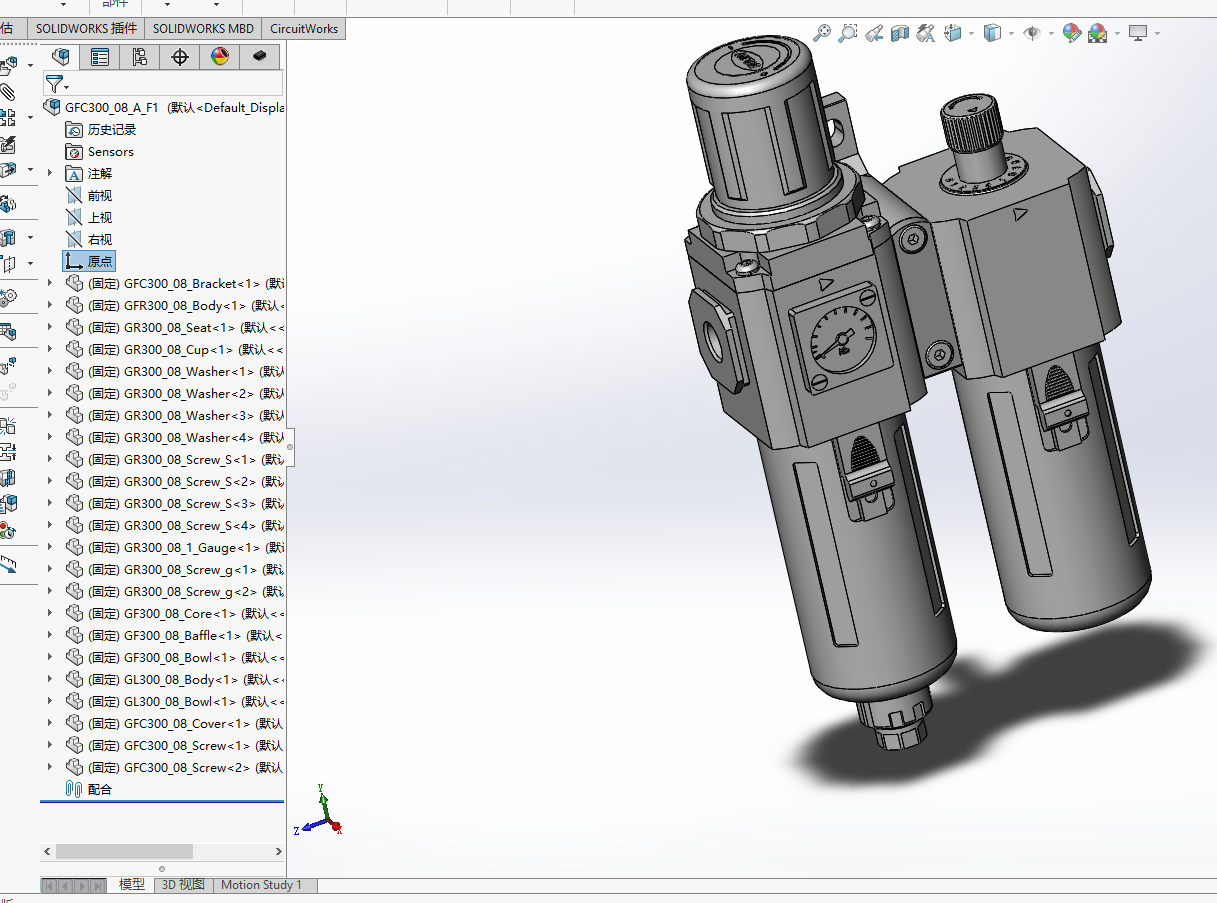Click the Zoom to Fit magnifier icon
1217x903 pixels.
pyautogui.click(x=822, y=33)
